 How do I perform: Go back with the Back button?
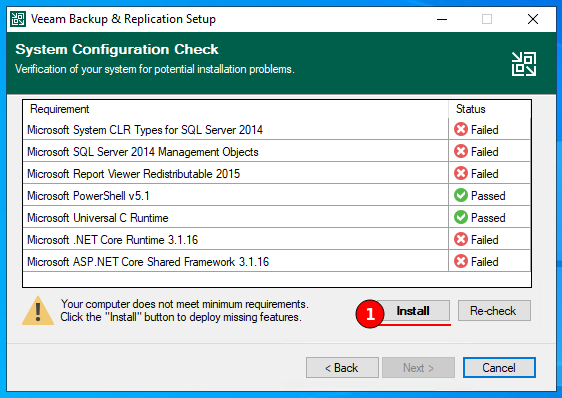pos(342,368)
